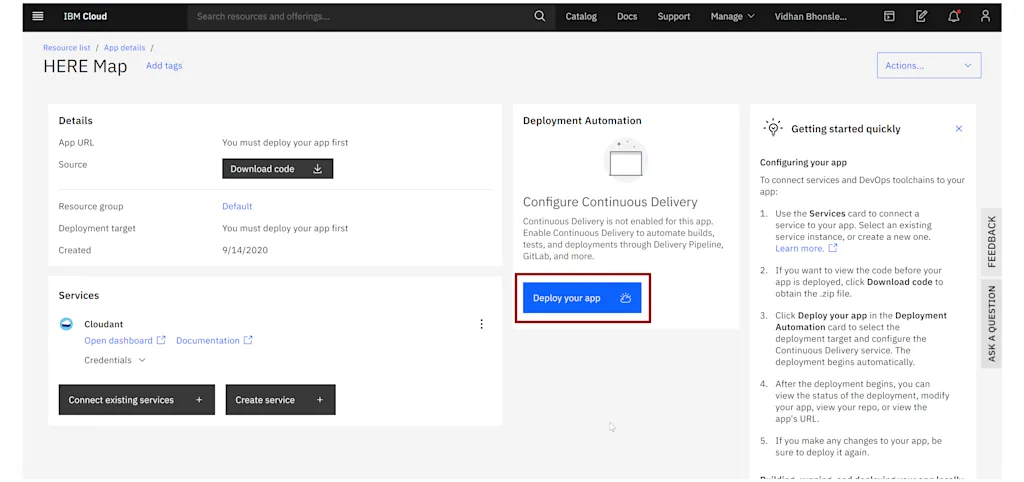This screenshot has width=1024, height=482.
Task: Click external-link icon beside Learn more
Action: click(833, 248)
